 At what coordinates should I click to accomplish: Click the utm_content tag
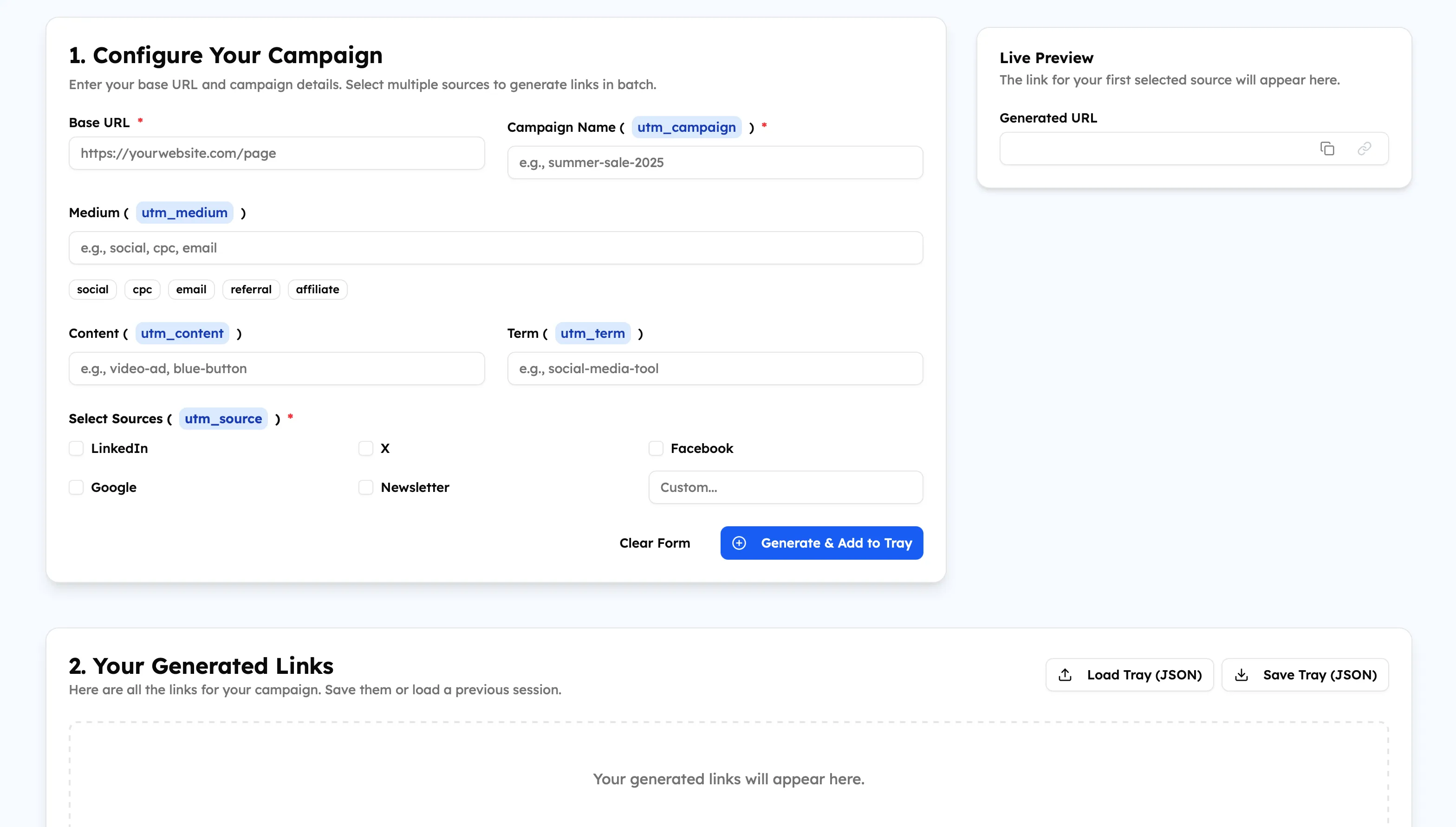coord(182,333)
